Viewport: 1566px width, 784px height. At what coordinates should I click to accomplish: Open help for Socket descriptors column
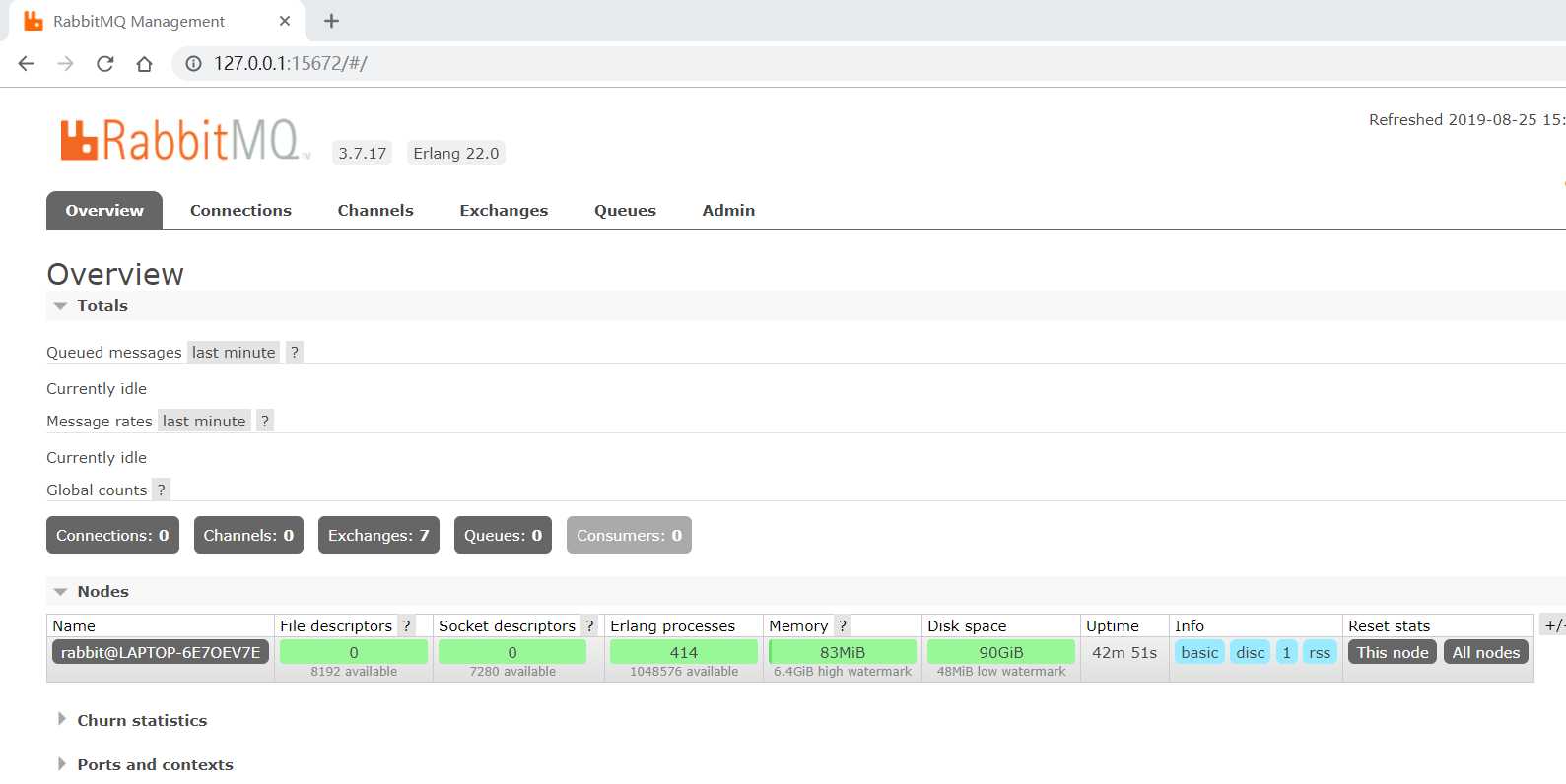[589, 625]
